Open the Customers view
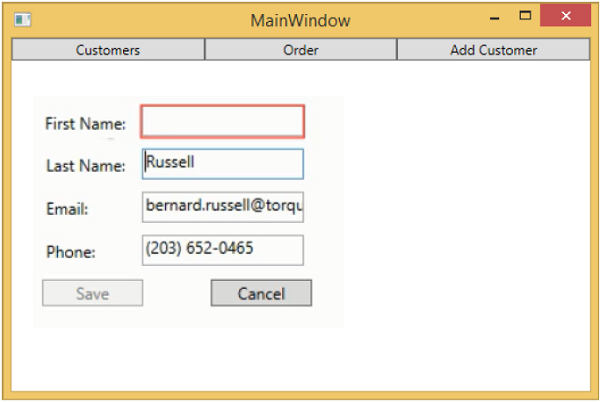This screenshot has height=402, width=600. tap(107, 50)
